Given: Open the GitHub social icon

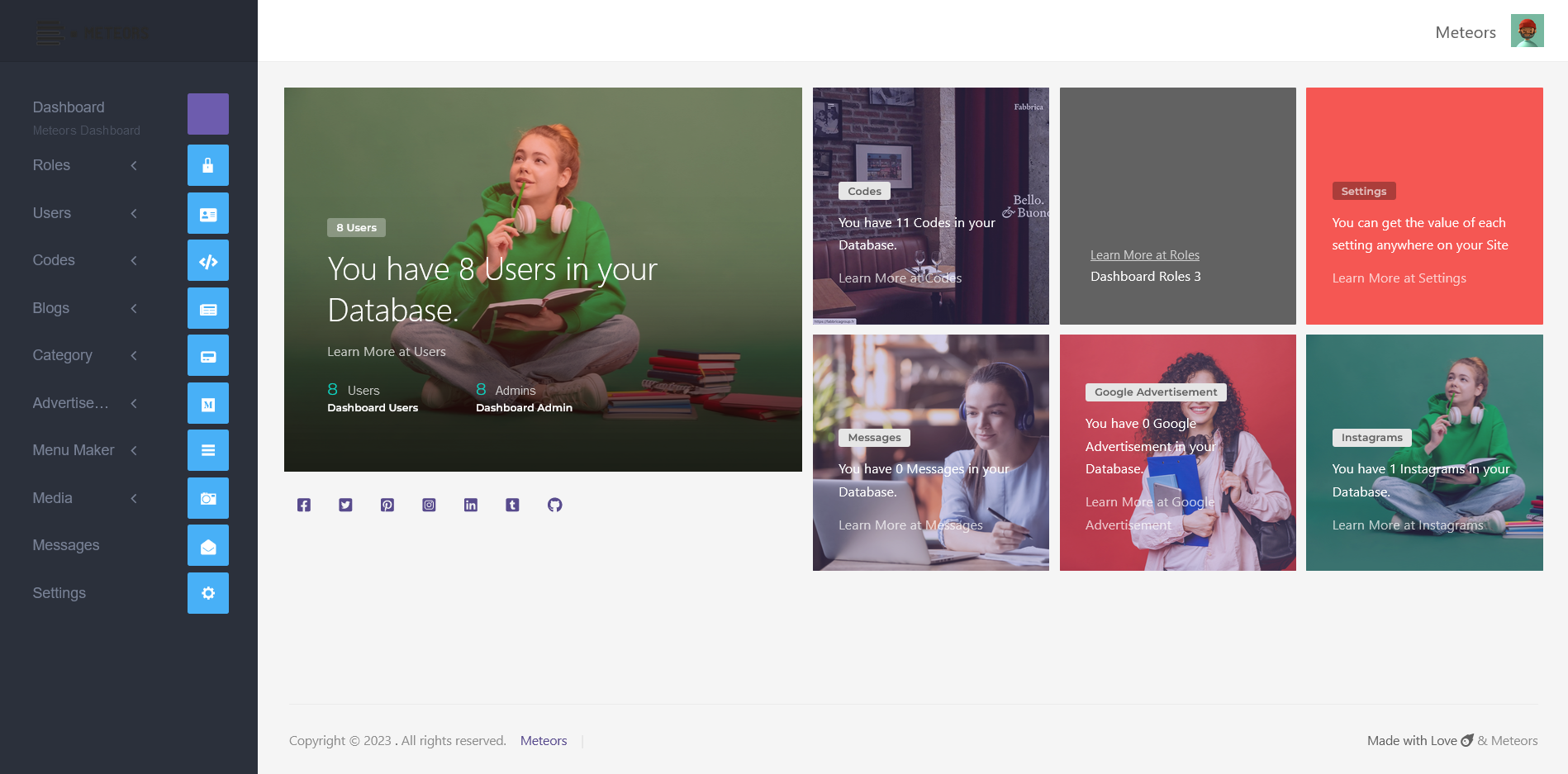Looking at the screenshot, I should (555, 505).
